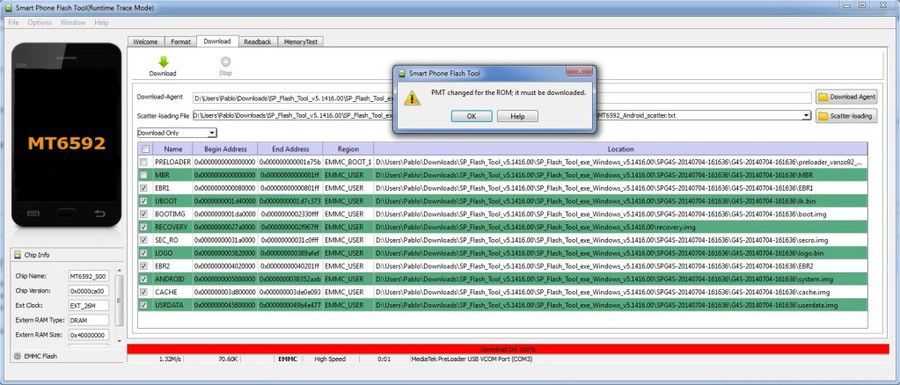This screenshot has width=900, height=385.
Task: Toggle the select-all header checkbox
Action: (145, 149)
